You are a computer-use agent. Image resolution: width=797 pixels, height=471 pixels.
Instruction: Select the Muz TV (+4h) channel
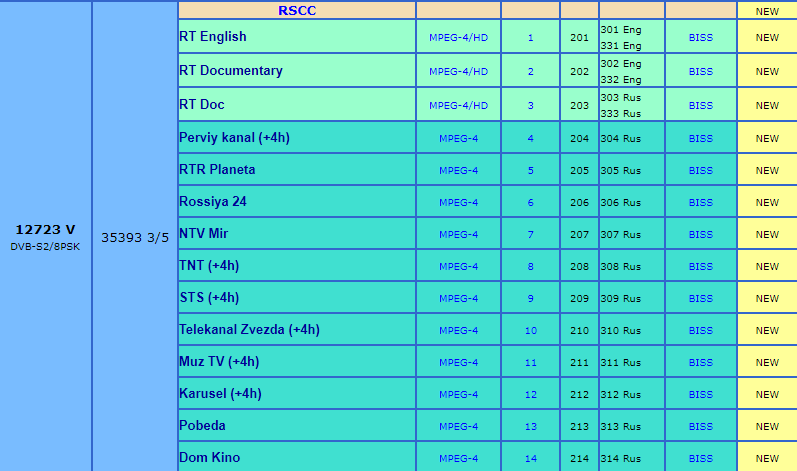click(219, 362)
